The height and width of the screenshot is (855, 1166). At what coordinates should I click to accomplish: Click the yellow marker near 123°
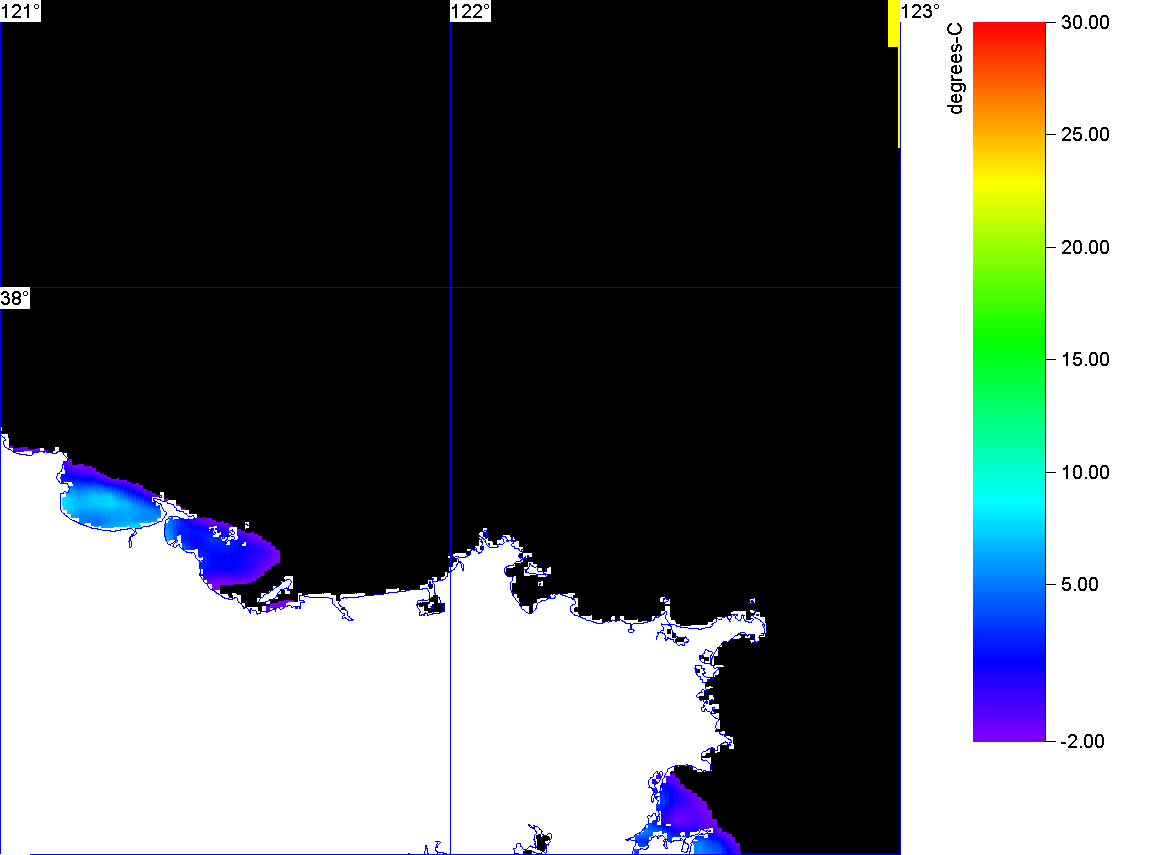point(893,24)
